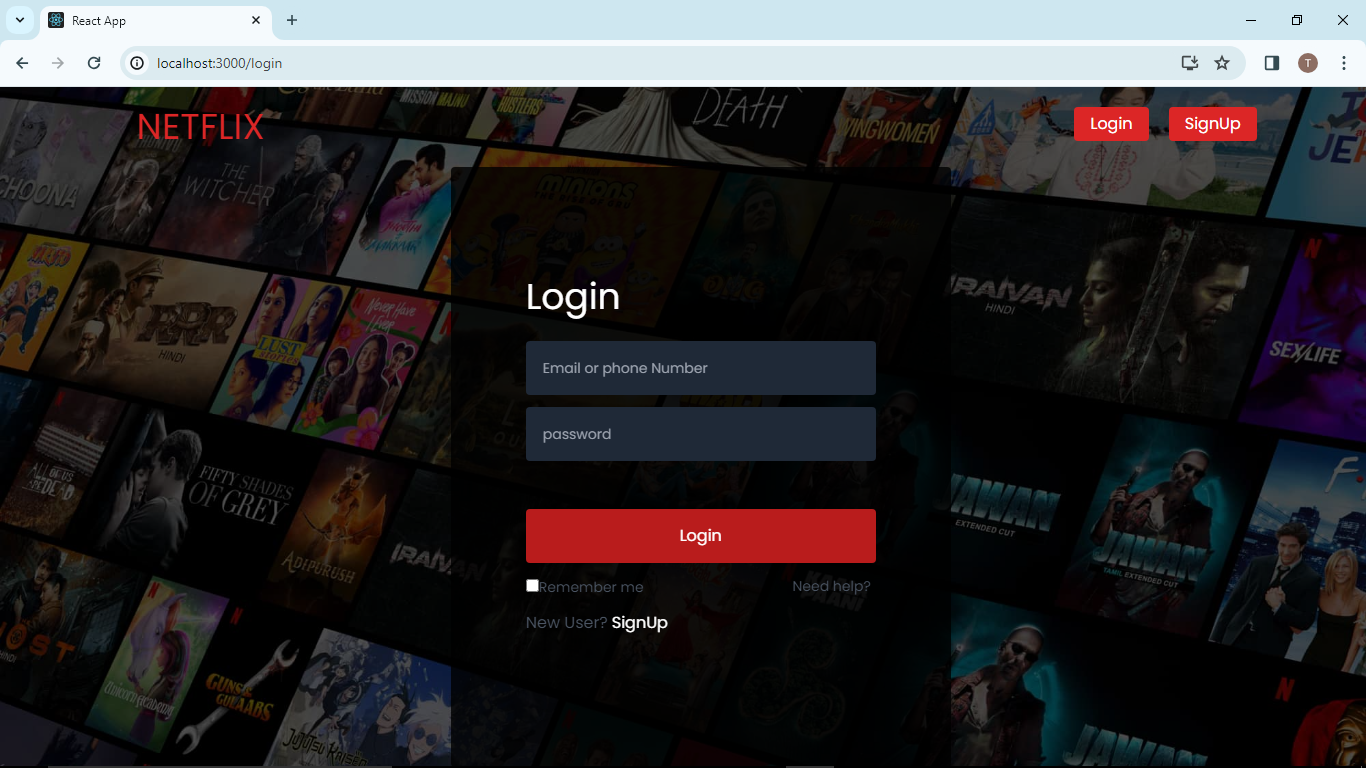Select the React App tab
The image size is (1366, 768).
click(x=140, y=20)
